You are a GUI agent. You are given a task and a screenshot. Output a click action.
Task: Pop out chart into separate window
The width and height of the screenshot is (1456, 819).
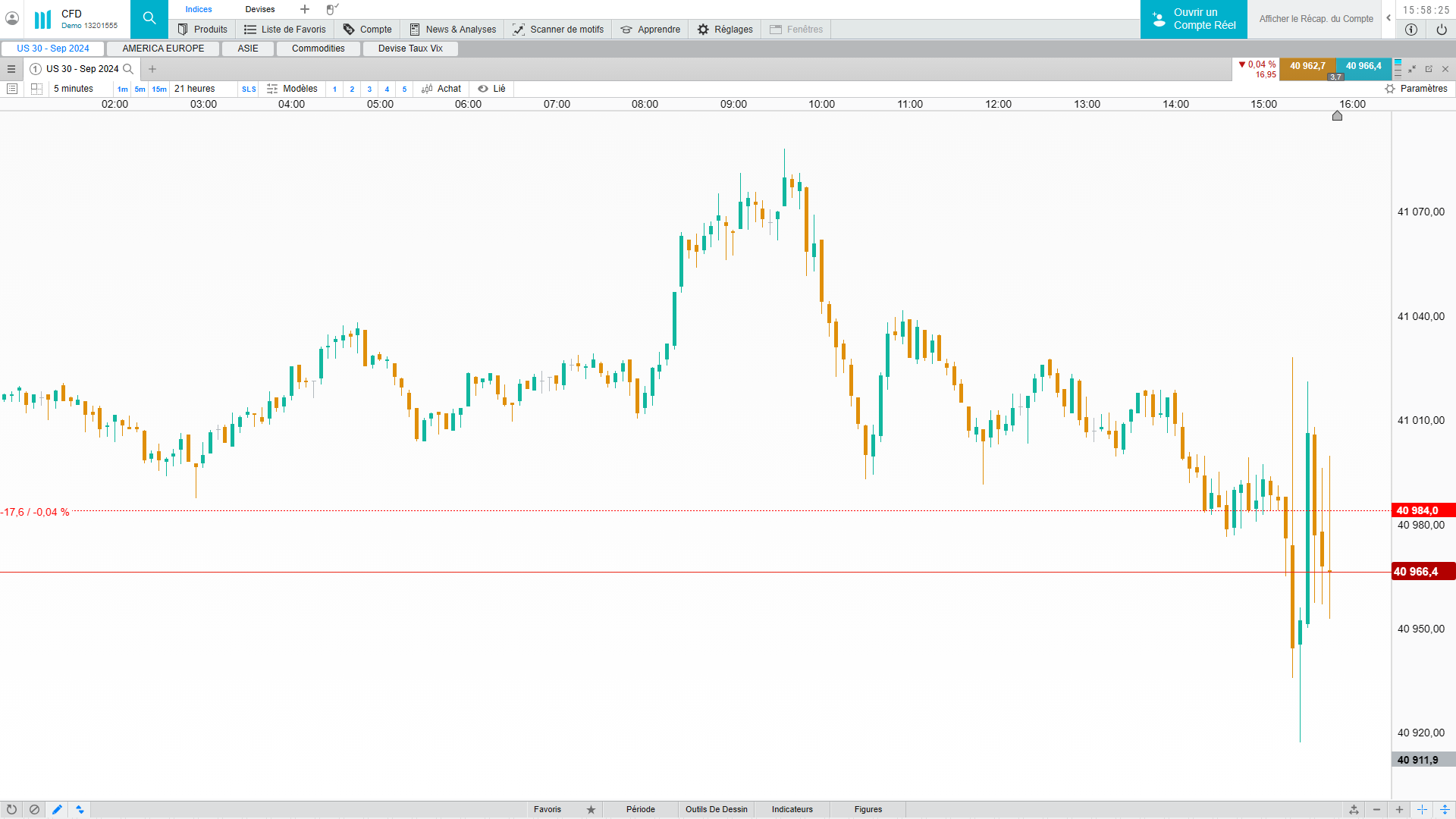(1429, 69)
